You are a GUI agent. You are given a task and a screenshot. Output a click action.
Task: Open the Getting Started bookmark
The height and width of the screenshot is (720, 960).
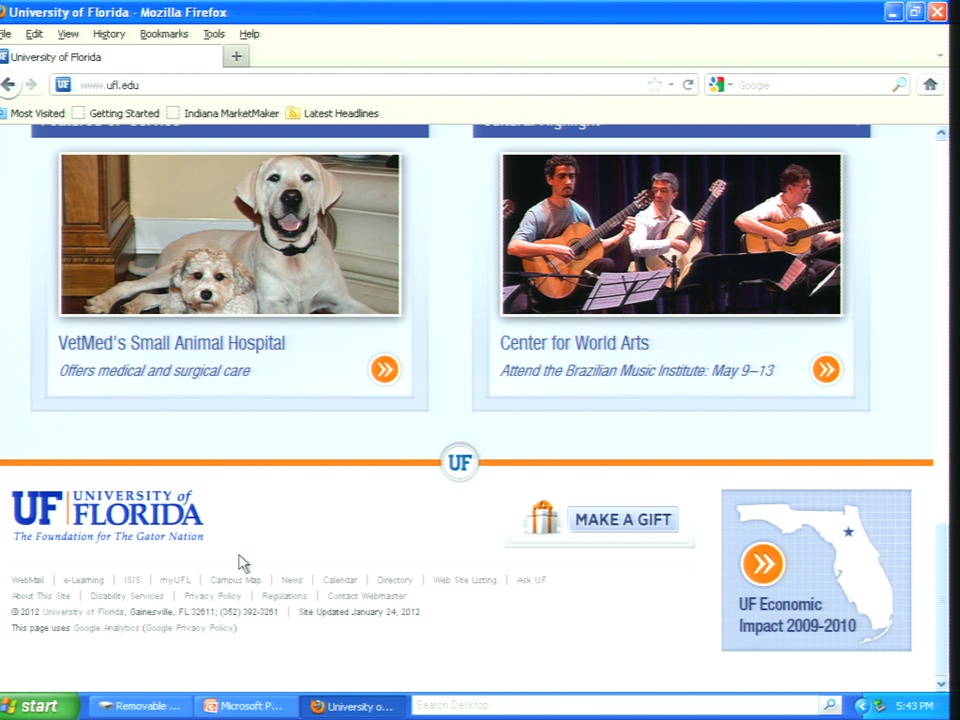point(116,113)
